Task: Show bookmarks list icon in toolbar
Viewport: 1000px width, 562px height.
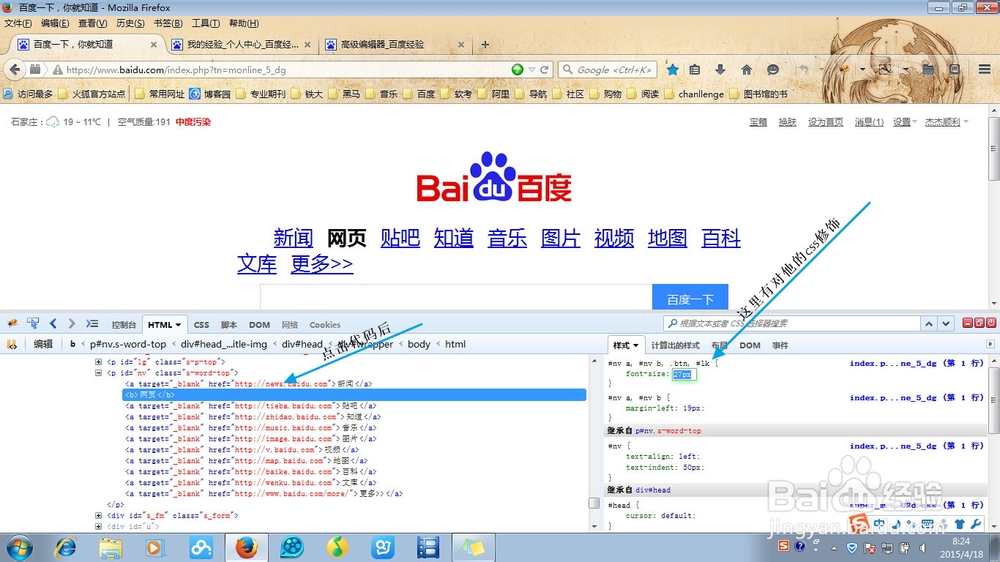Action: [695, 70]
